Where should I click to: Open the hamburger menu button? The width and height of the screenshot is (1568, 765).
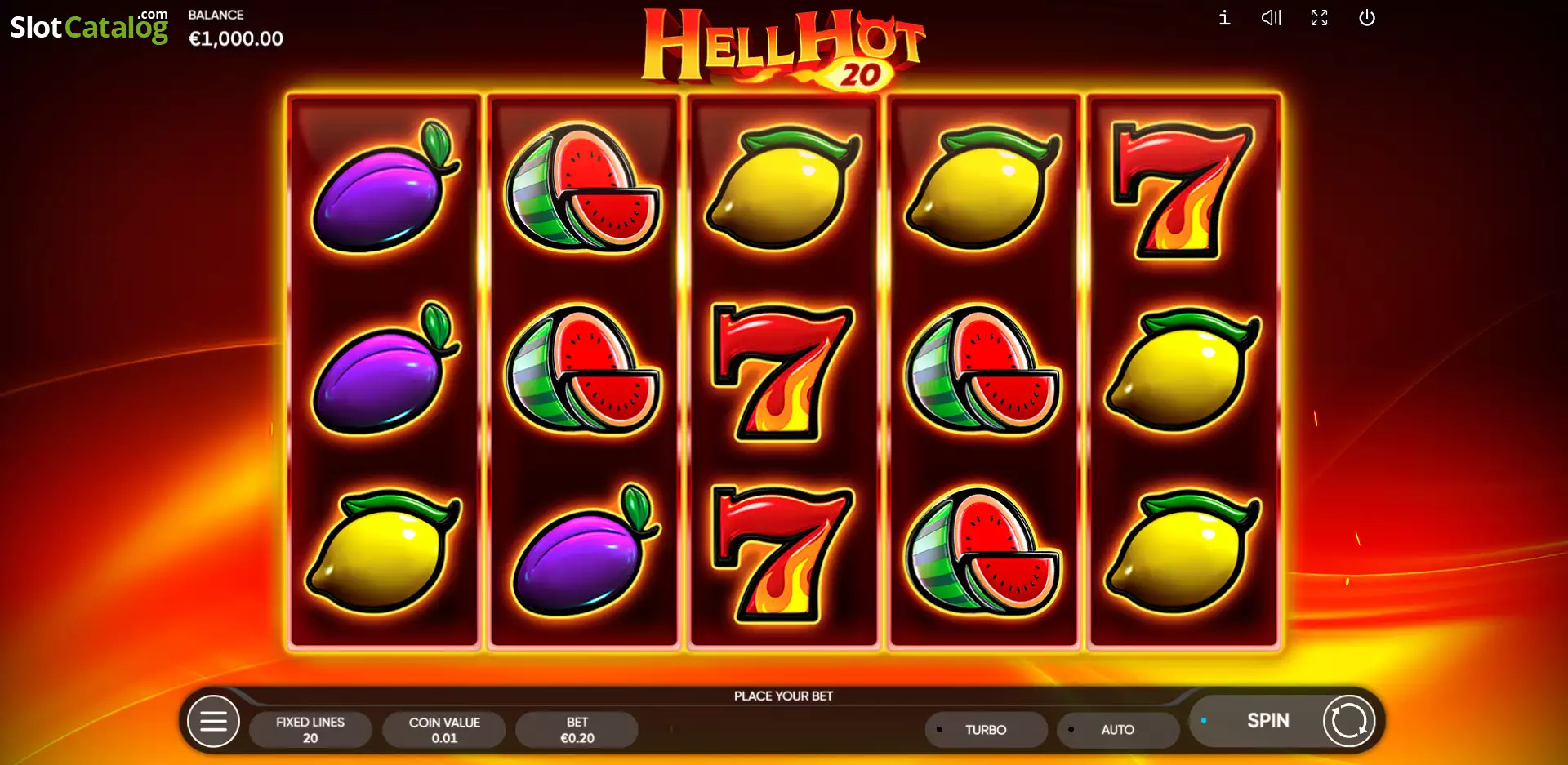(213, 722)
